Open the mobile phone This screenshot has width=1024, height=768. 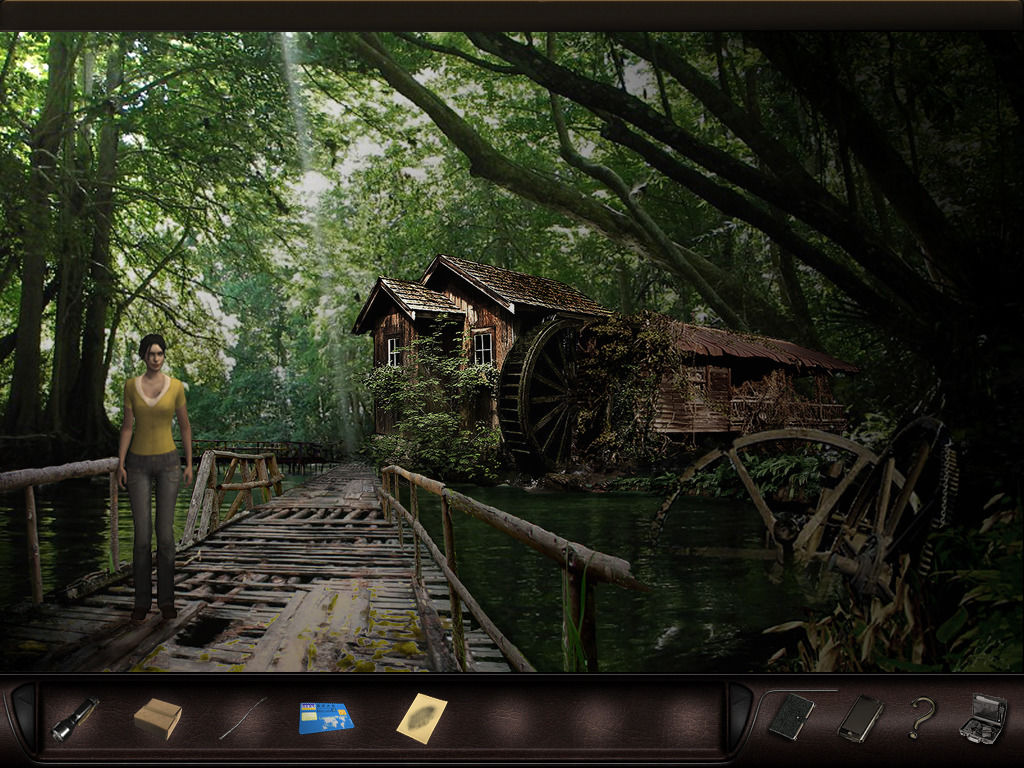tap(860, 717)
